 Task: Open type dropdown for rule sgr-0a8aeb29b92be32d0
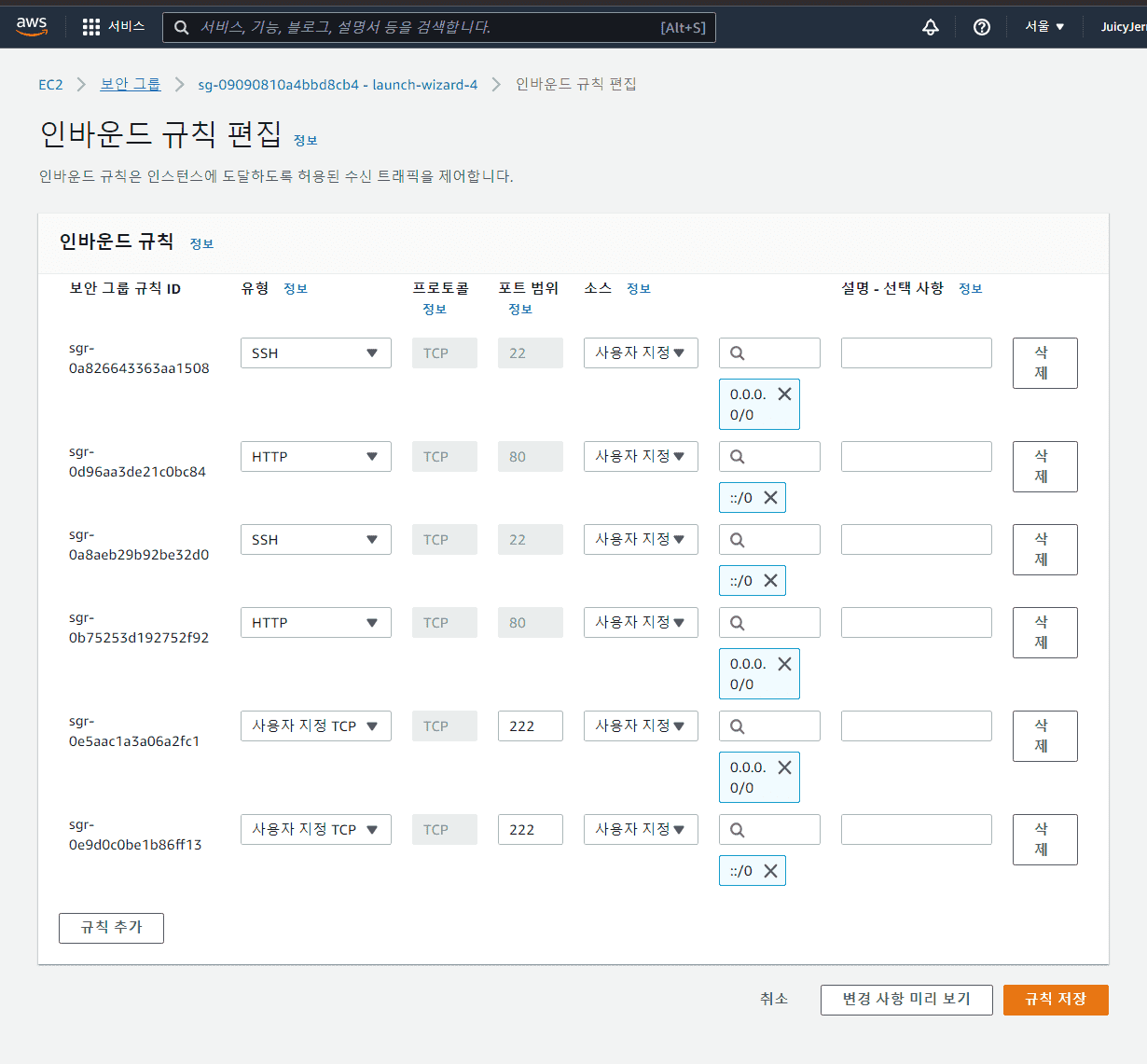(x=316, y=540)
